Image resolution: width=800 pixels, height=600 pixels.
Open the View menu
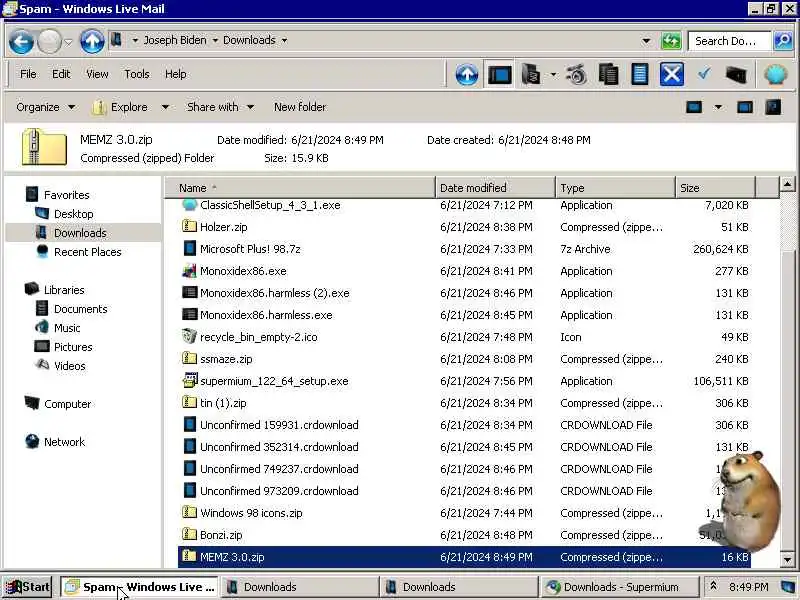[x=97, y=74]
